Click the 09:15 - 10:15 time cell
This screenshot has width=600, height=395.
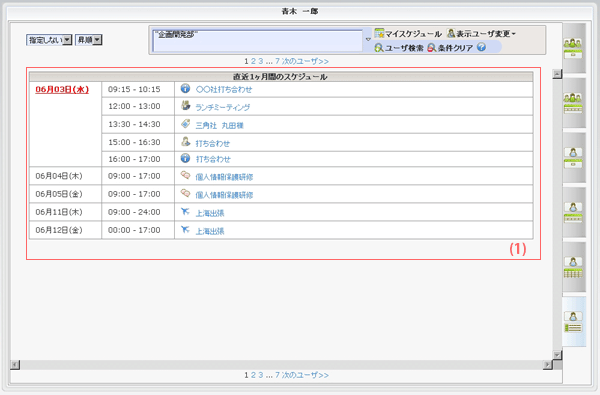click(138, 90)
